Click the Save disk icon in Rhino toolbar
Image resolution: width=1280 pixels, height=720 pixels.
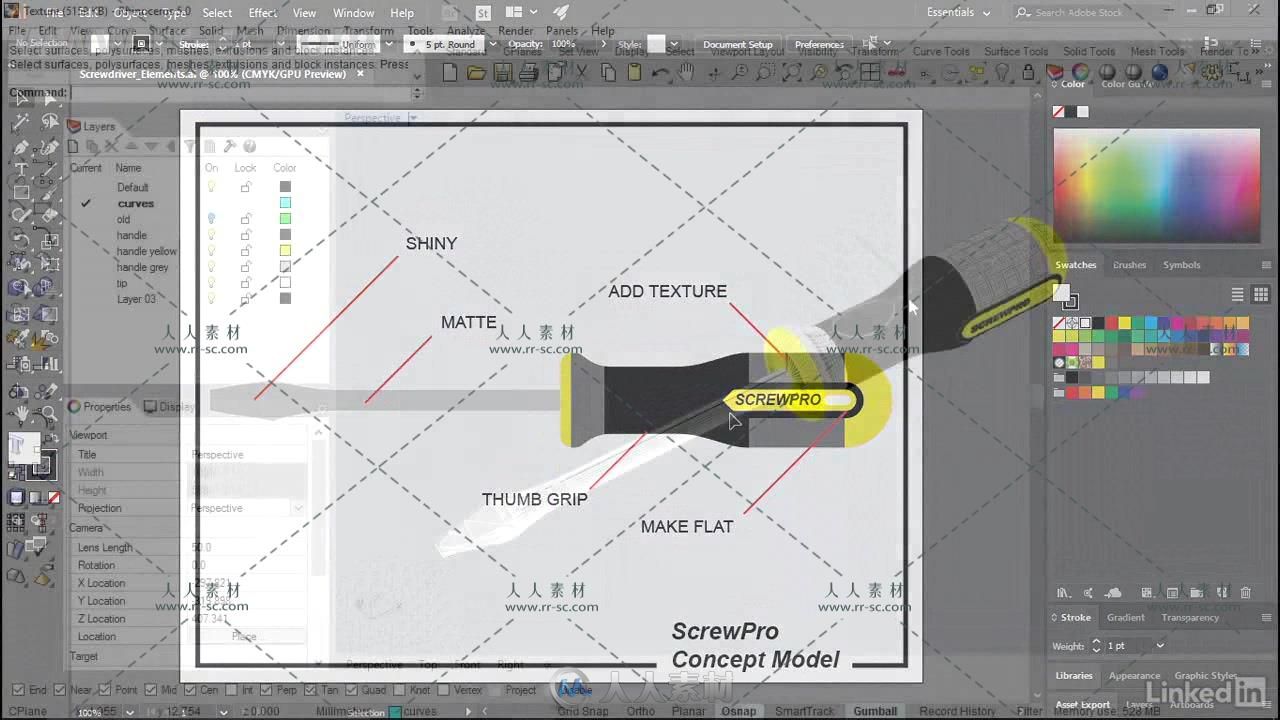coord(503,72)
